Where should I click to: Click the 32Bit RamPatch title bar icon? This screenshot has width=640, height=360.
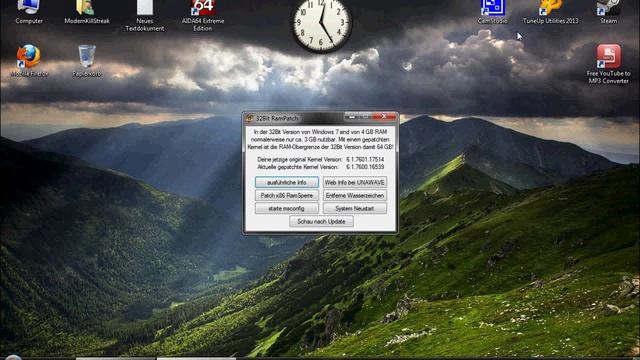pos(249,118)
